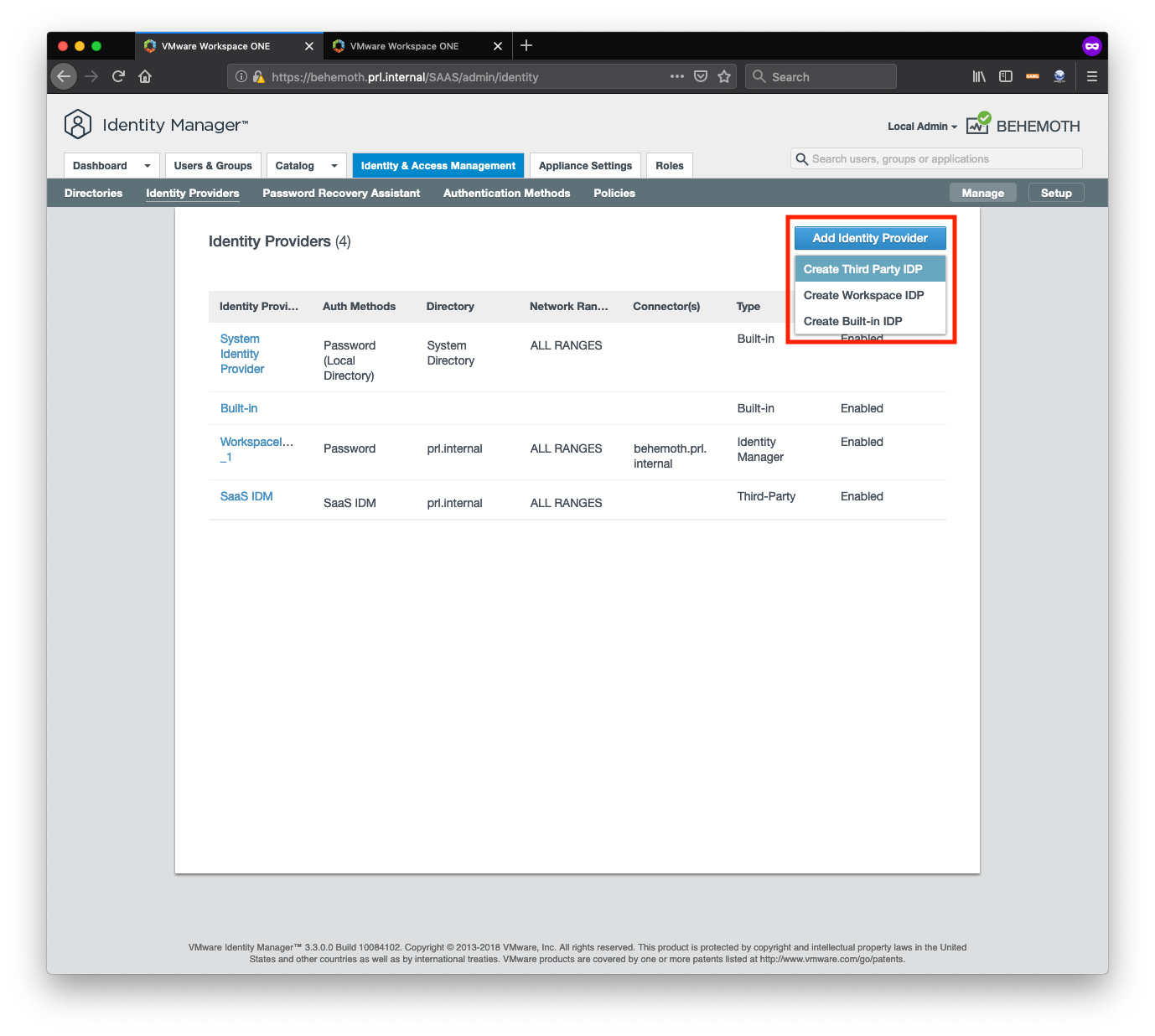Close the first VMware Workspace ONE tab
Viewport: 1155px width, 1036px height.
[309, 46]
